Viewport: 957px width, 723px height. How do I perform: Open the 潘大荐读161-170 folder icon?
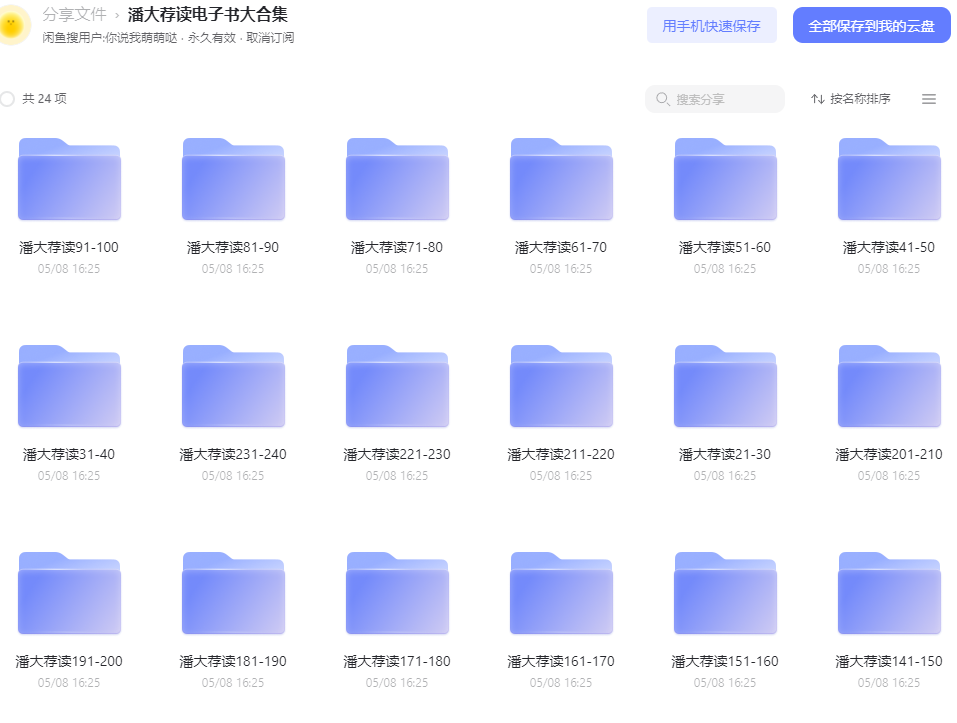tap(562, 592)
